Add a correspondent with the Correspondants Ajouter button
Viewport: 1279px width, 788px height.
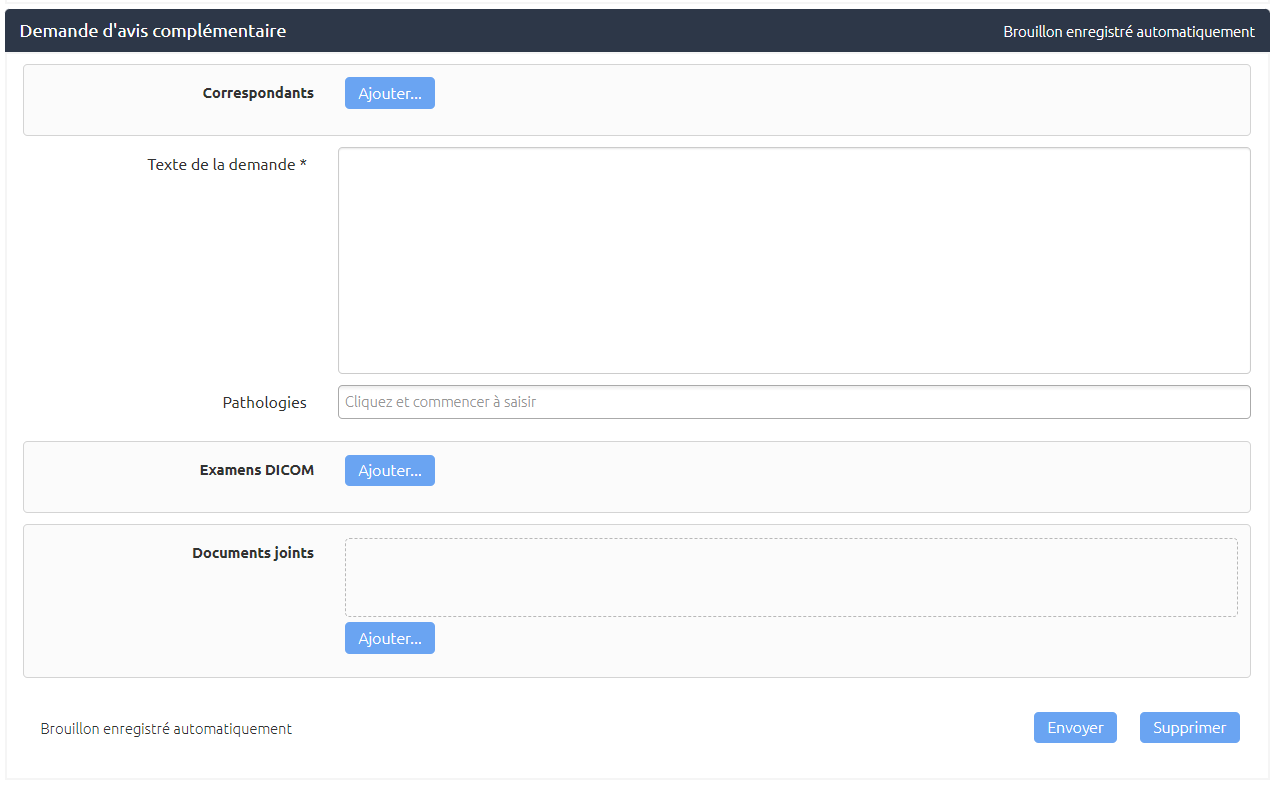pyautogui.click(x=390, y=93)
